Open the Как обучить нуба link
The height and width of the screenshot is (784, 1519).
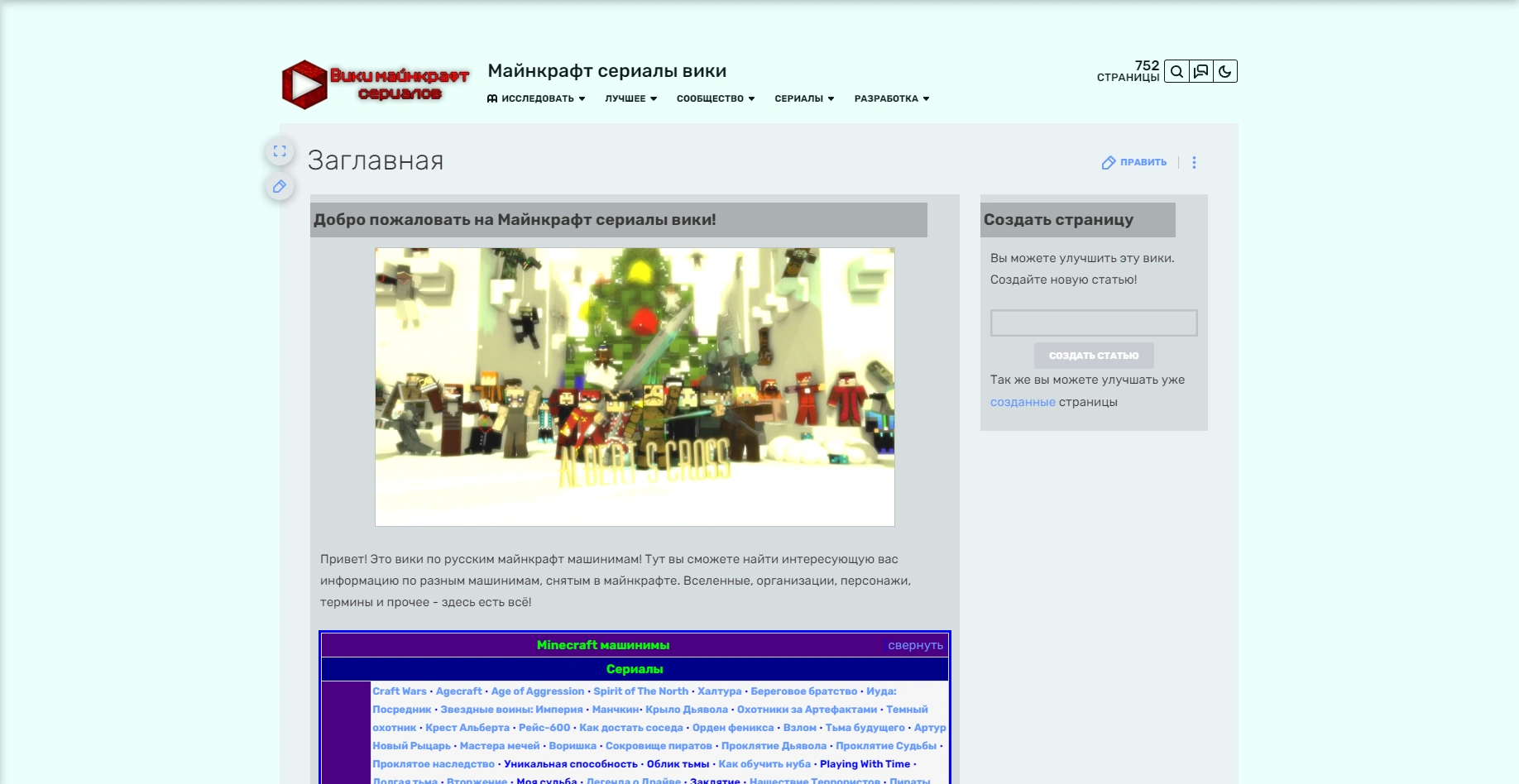[x=764, y=764]
